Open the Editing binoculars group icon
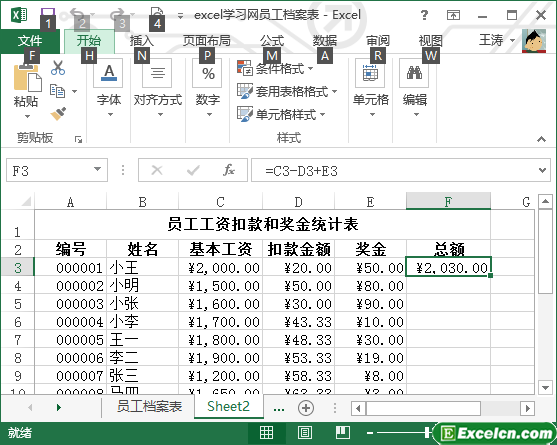557x445 pixels. tap(414, 73)
